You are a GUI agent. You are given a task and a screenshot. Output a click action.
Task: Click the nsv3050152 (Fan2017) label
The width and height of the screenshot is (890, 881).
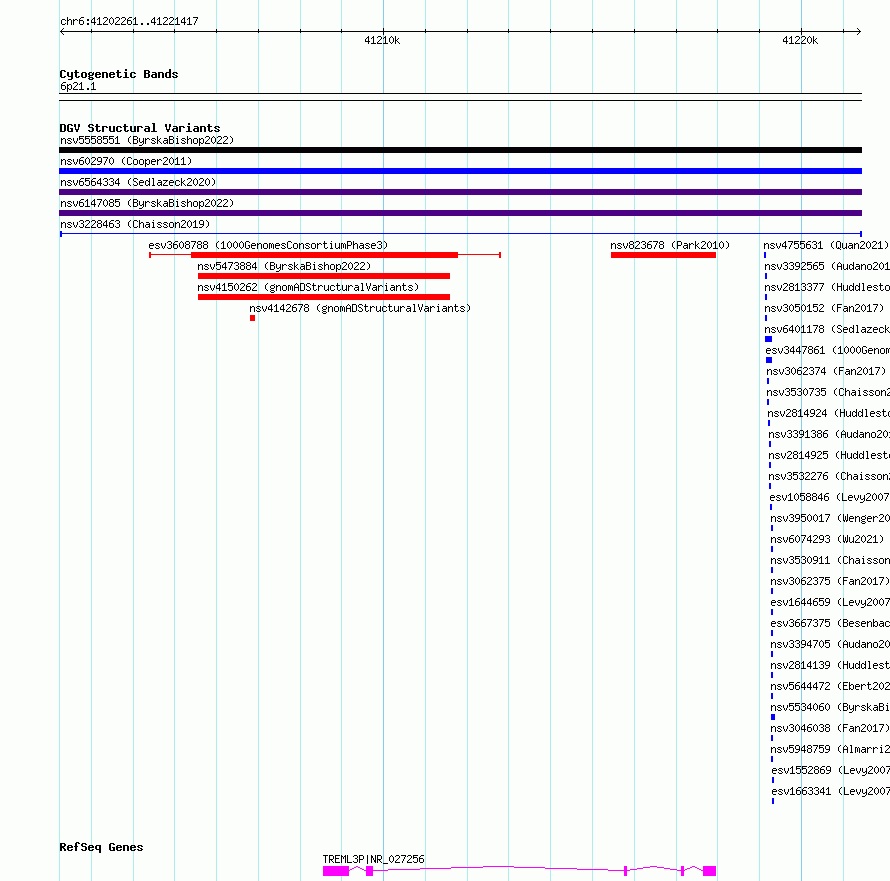click(824, 308)
